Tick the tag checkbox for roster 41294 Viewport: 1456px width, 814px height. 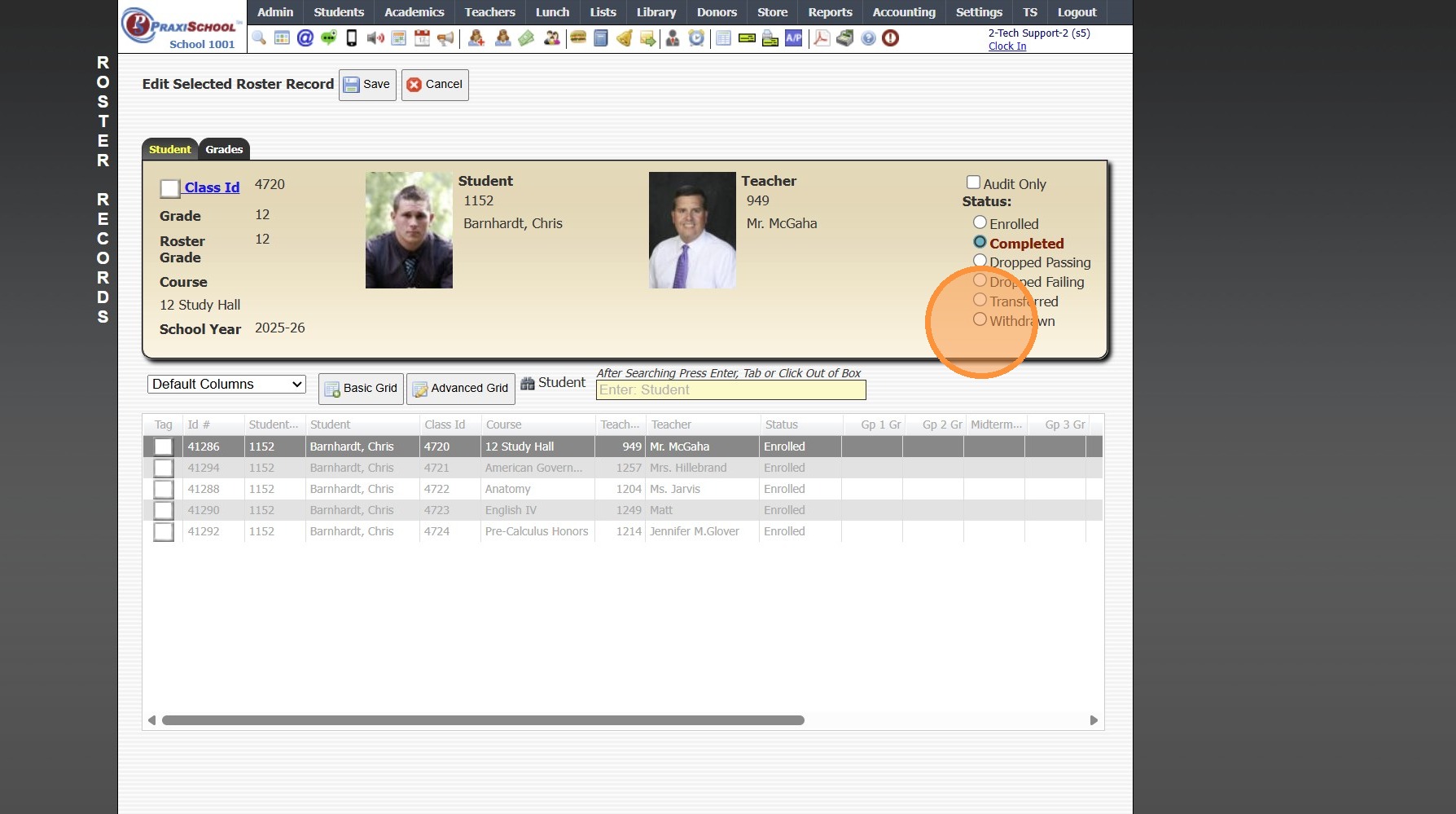point(164,469)
